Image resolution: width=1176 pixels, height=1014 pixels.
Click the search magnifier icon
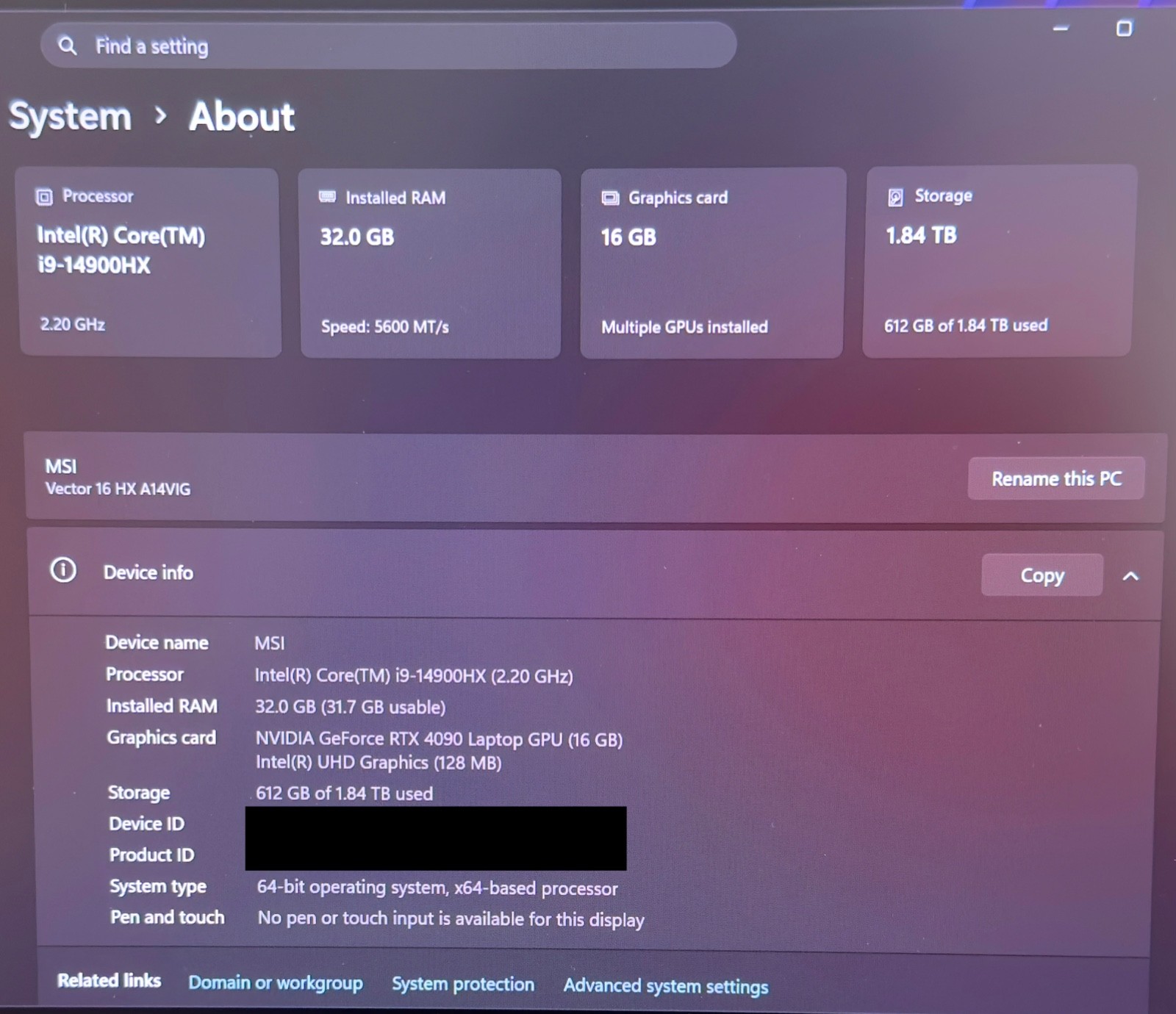pyautogui.click(x=68, y=46)
